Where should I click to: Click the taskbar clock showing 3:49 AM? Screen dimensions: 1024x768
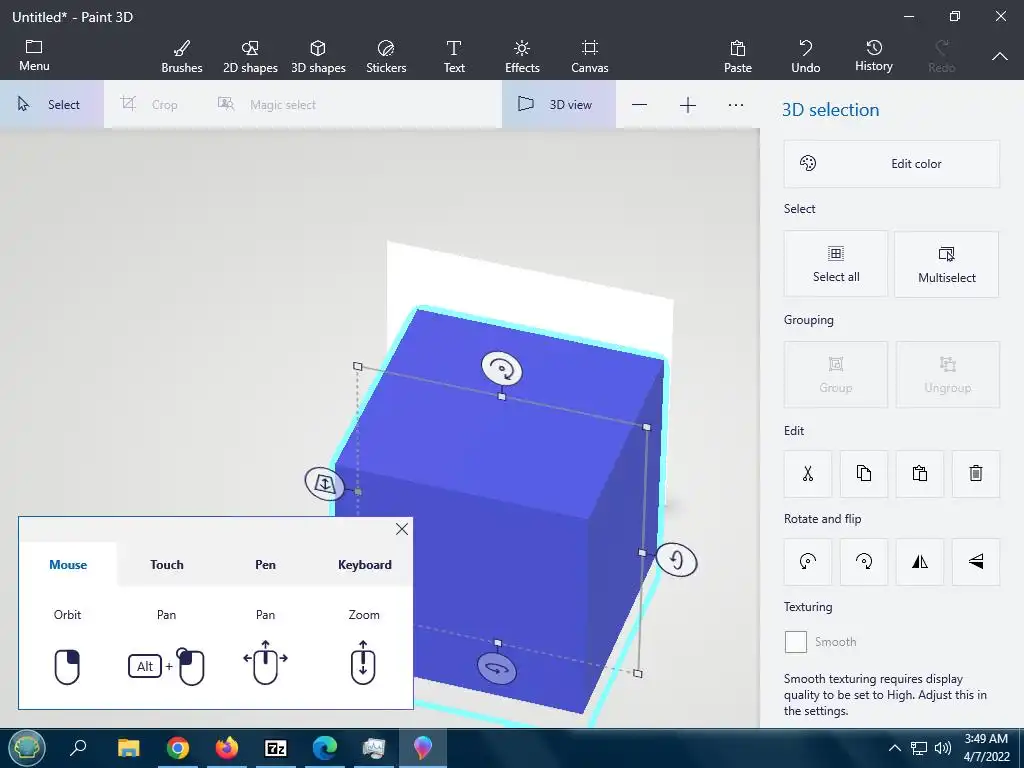click(x=987, y=748)
